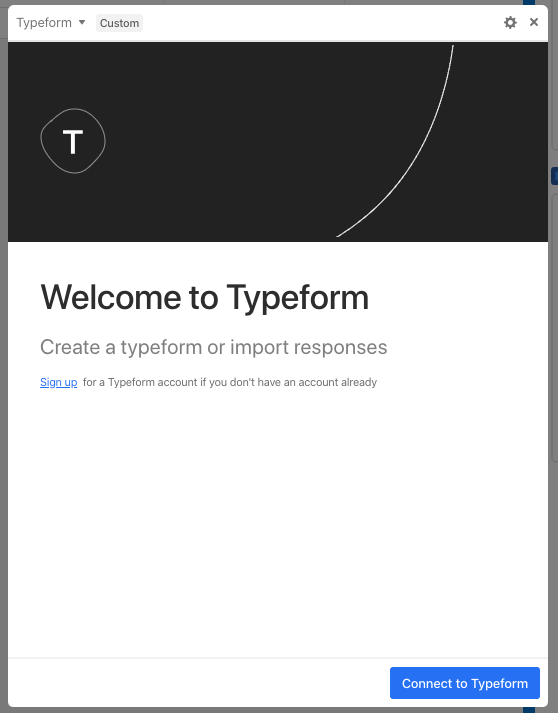Open the settings gear icon
Screen dimensions: 558x713
(510, 23)
